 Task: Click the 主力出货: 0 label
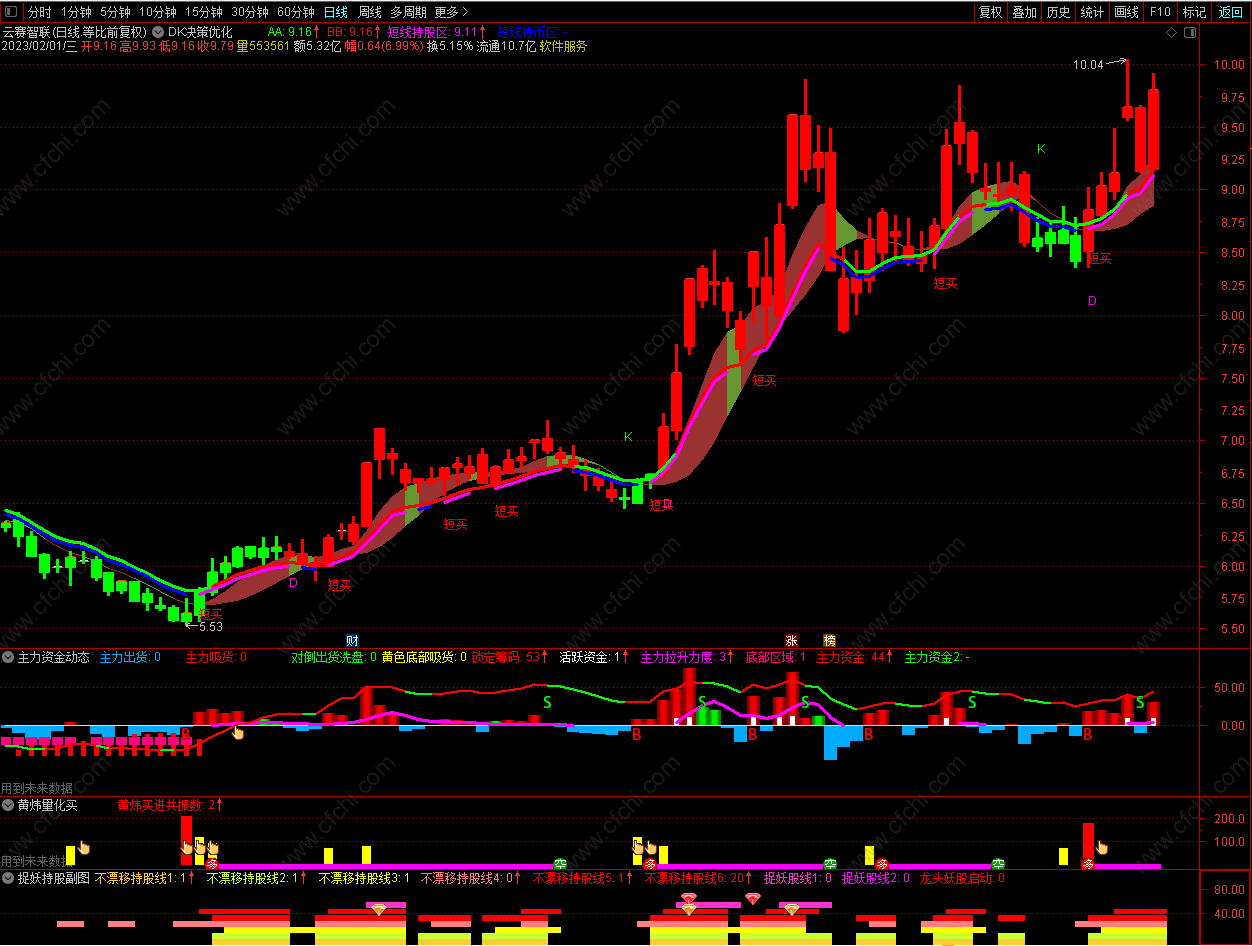[x=130, y=657]
